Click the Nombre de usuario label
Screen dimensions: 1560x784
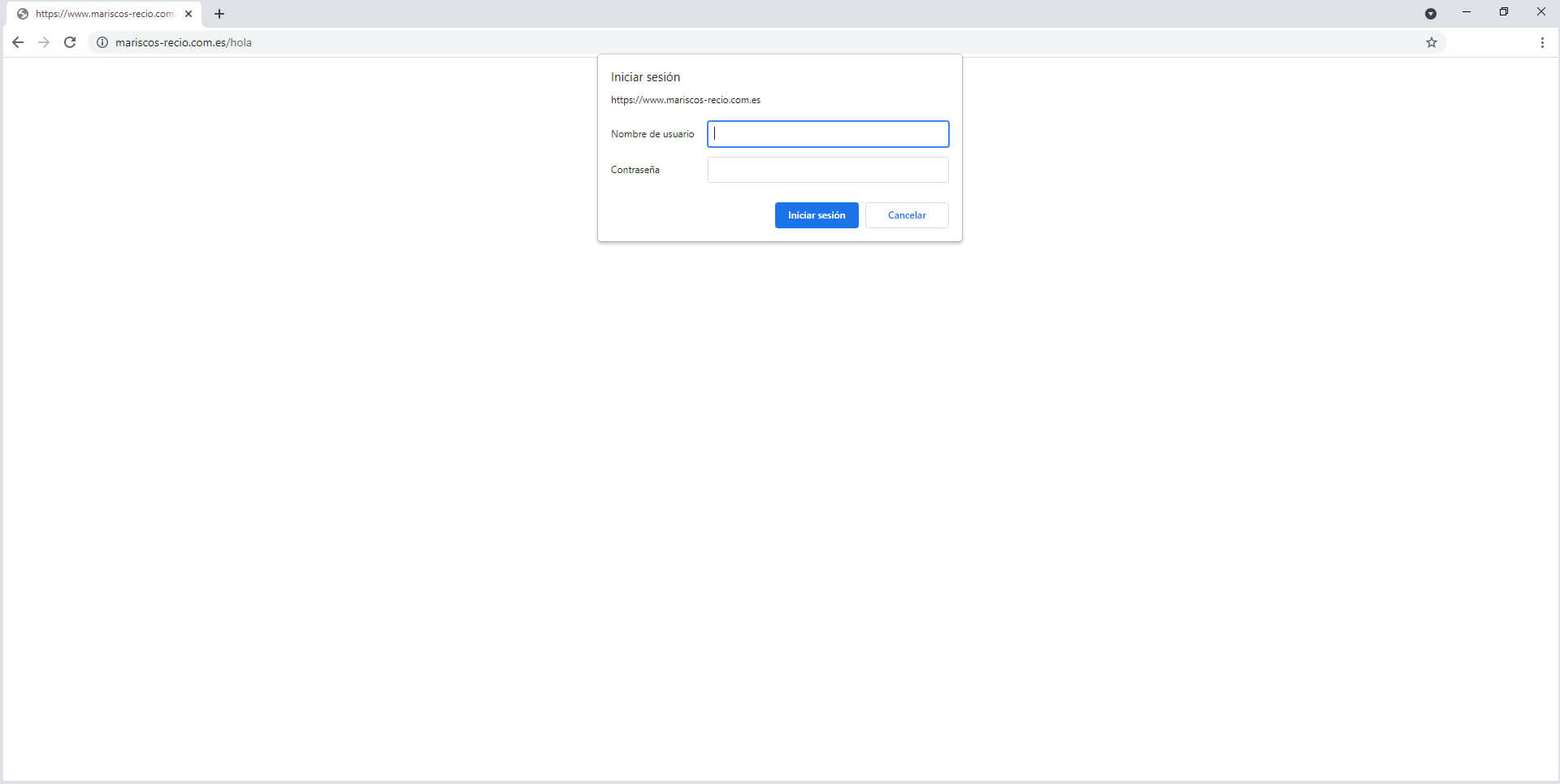[652, 134]
